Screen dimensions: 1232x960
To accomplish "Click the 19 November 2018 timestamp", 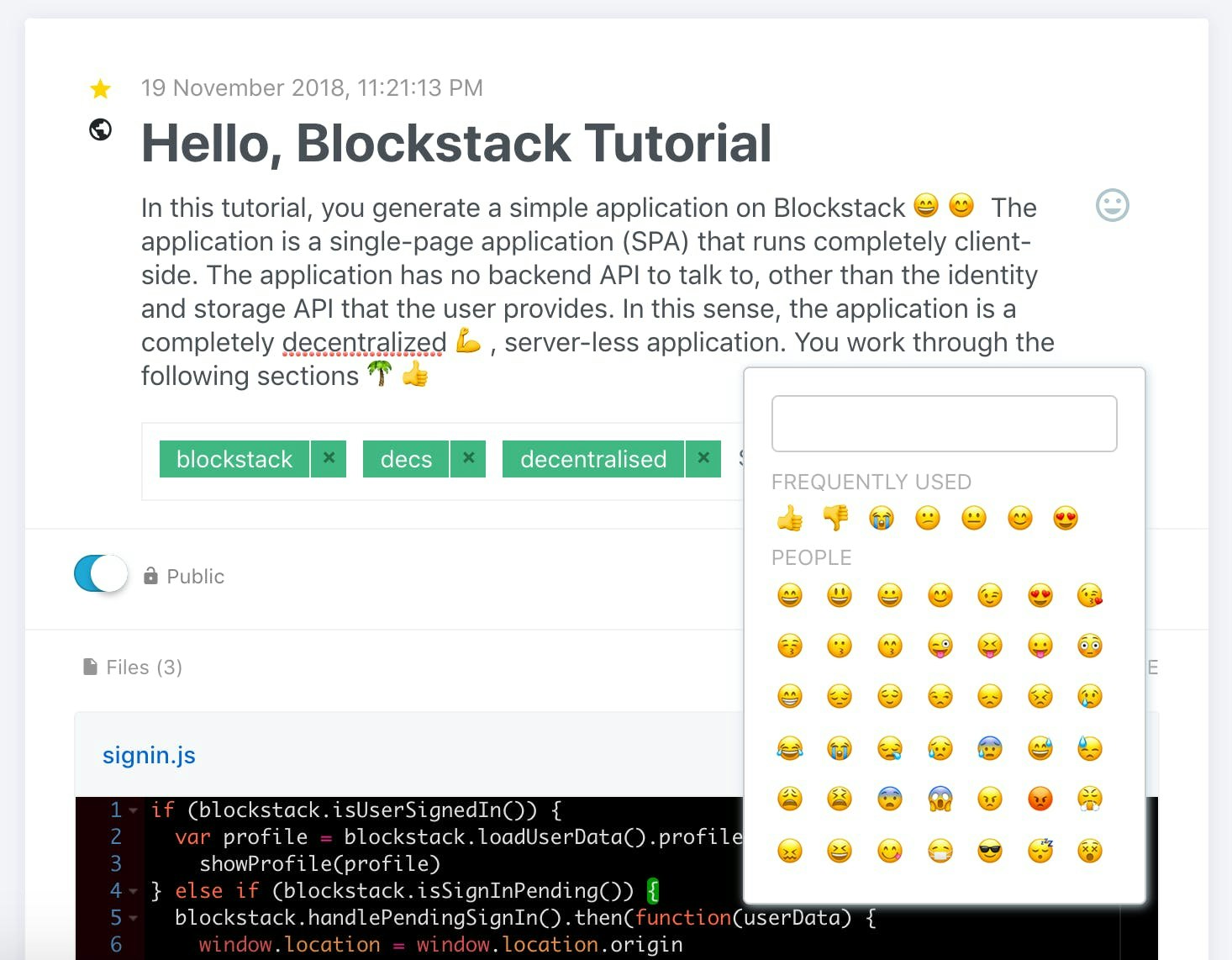I will point(312,87).
